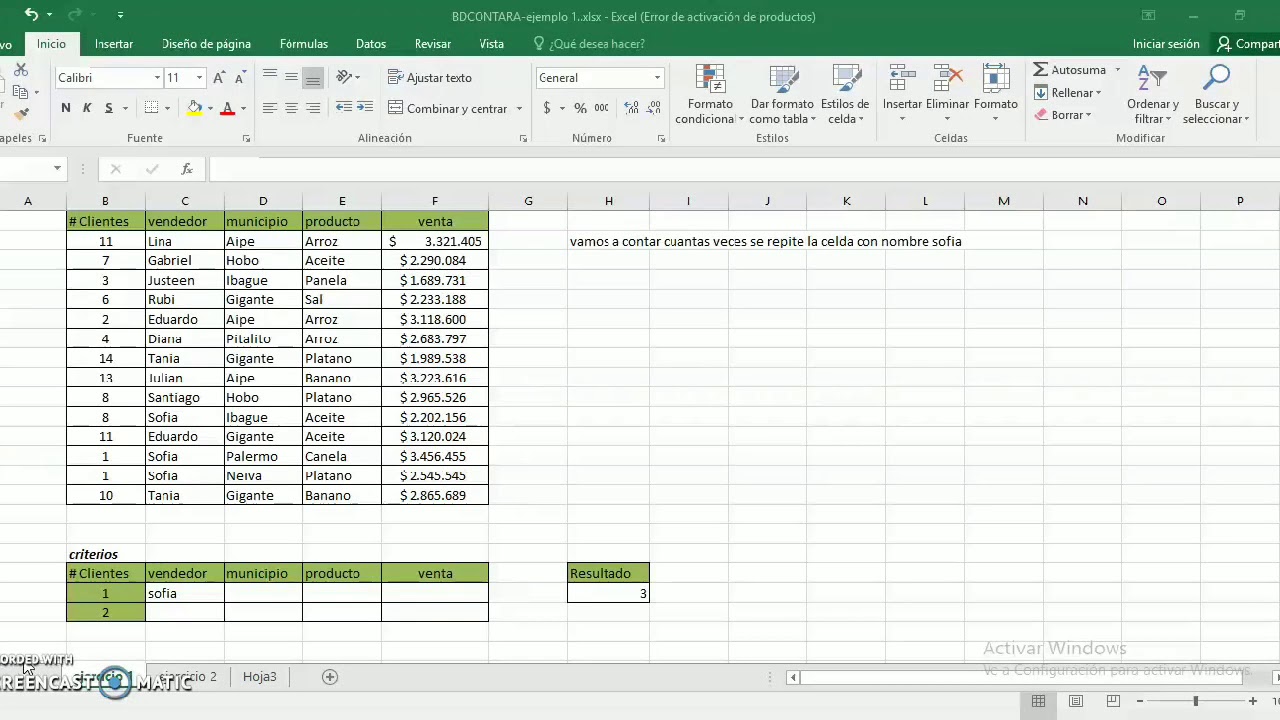Add a new sheet with plus button

pos(330,677)
